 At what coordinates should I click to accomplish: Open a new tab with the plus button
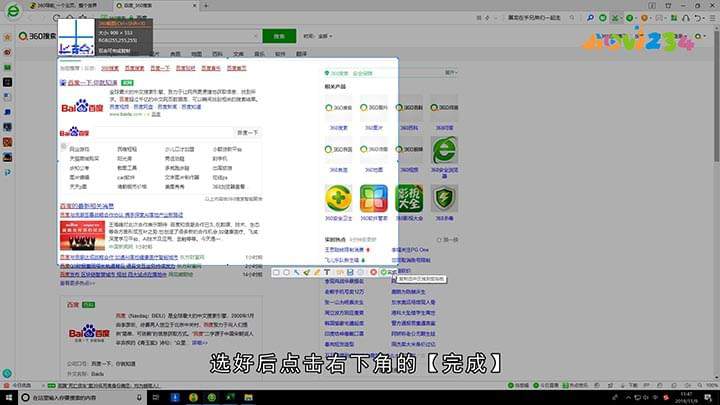pyautogui.click(x=206, y=6)
